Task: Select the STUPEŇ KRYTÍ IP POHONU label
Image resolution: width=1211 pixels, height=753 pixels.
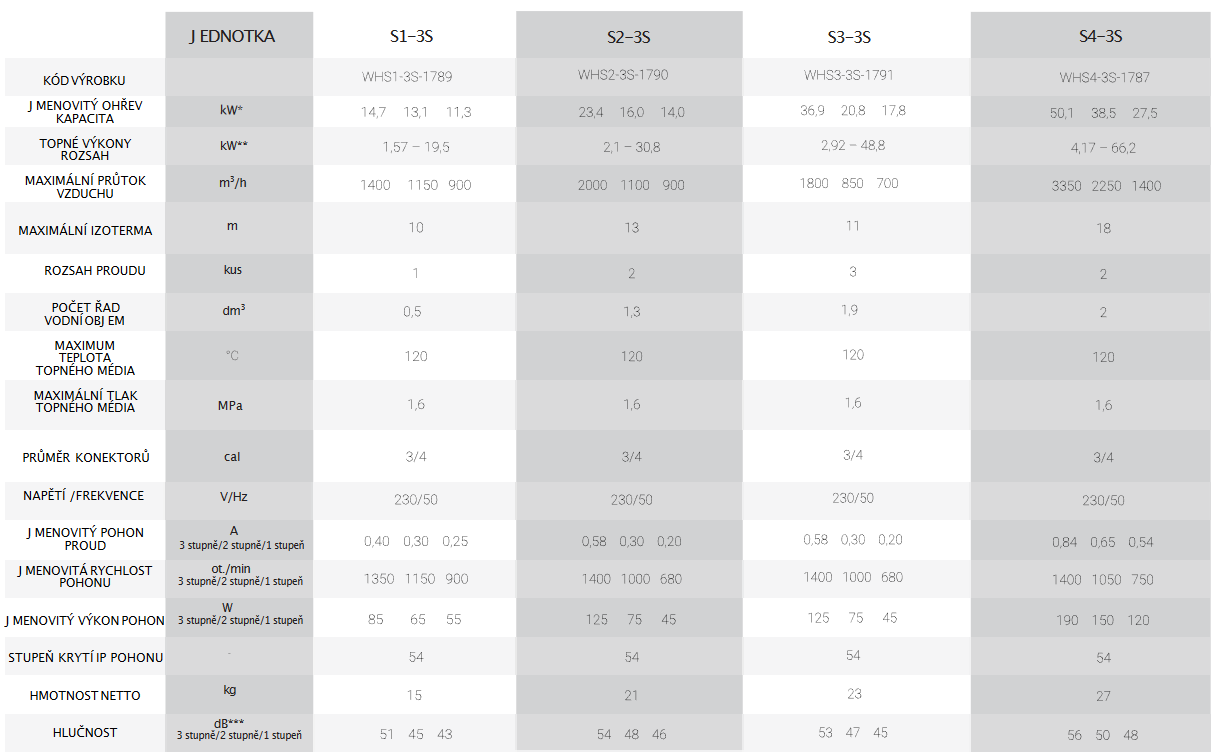Action: point(85,658)
